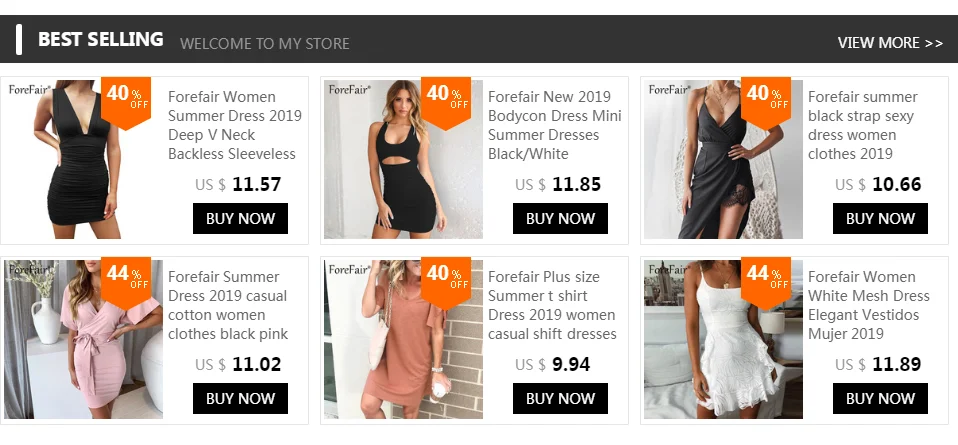Buy the black strap dress at 10.66
This screenshot has height=445, width=958.
pyautogui.click(x=880, y=218)
